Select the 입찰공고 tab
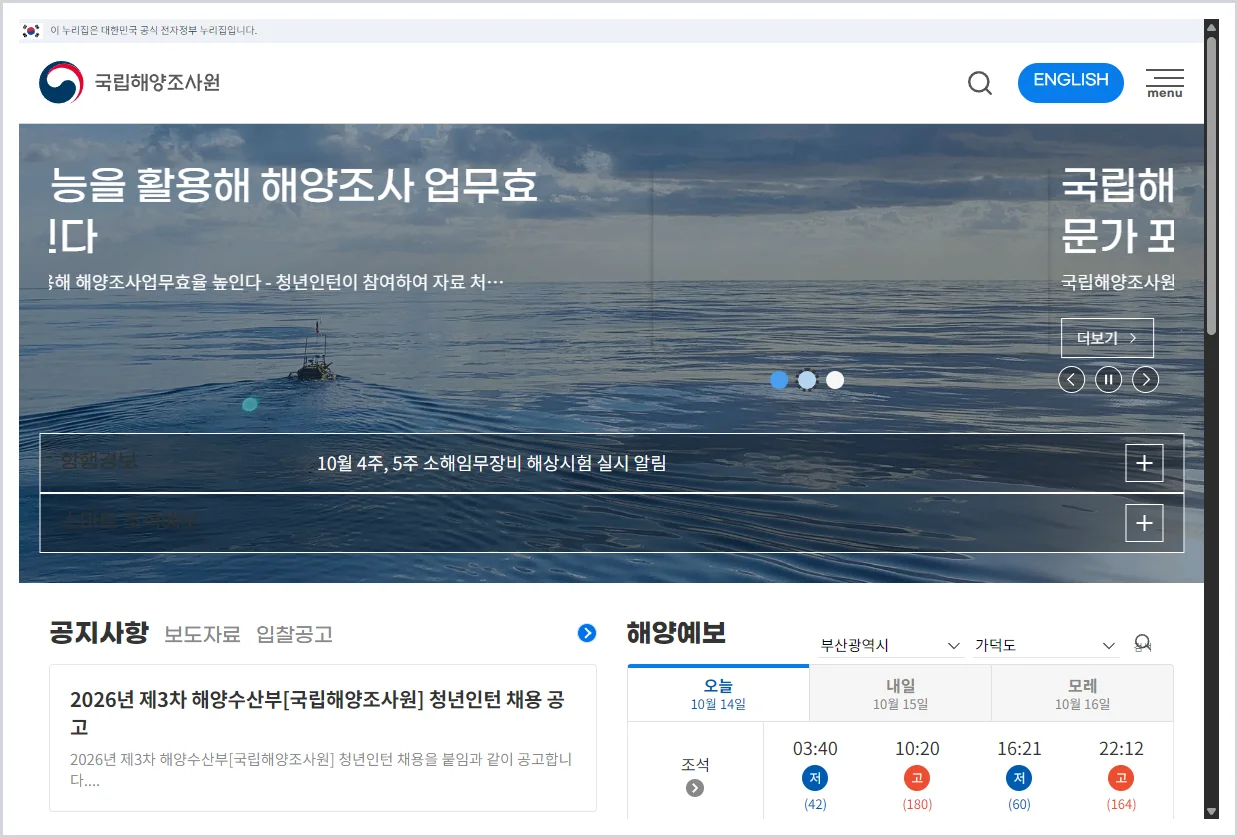 point(294,634)
